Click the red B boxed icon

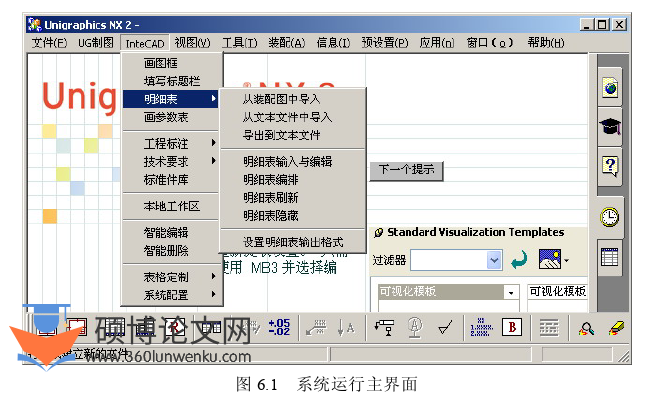pos(512,328)
